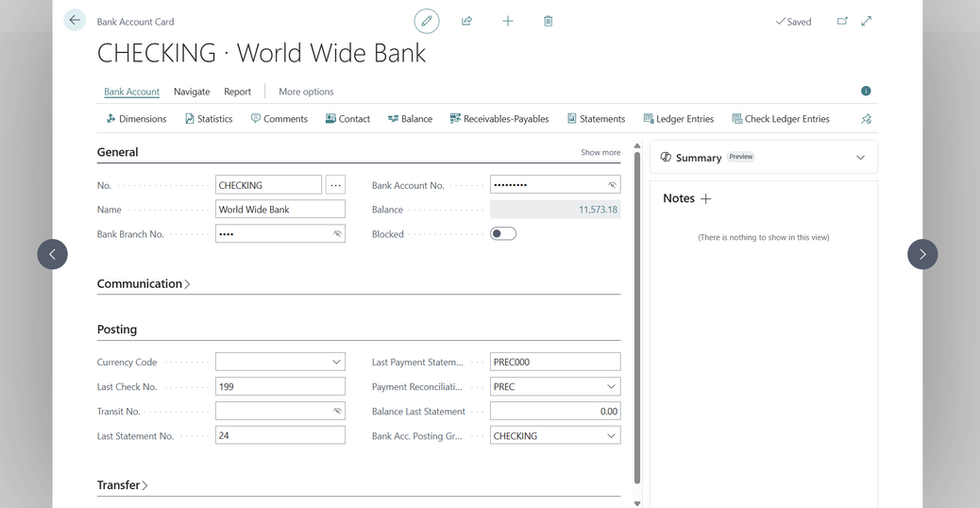
Task: Open Comments action
Action: pos(279,119)
